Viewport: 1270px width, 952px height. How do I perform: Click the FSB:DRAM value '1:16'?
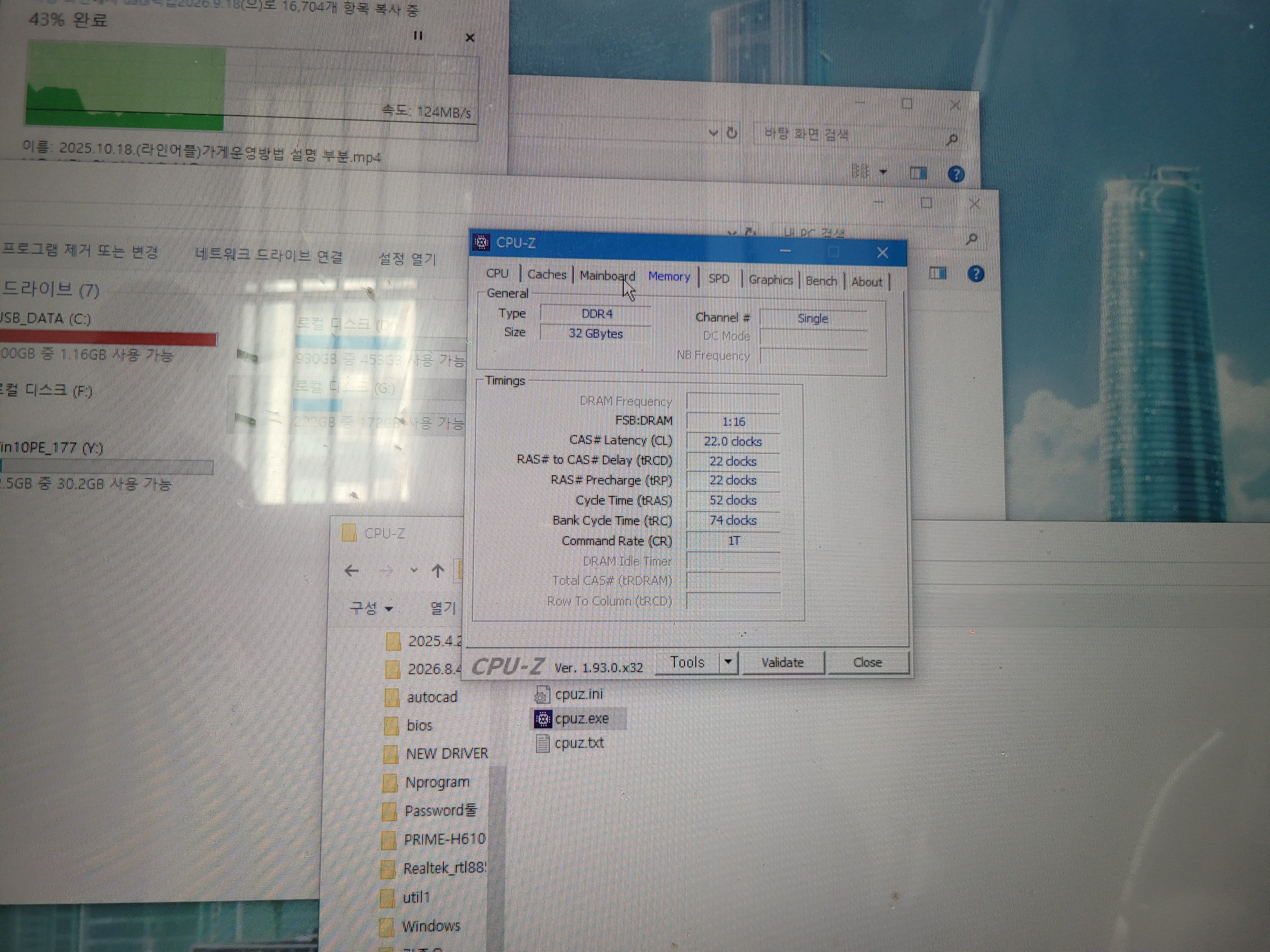click(x=733, y=422)
